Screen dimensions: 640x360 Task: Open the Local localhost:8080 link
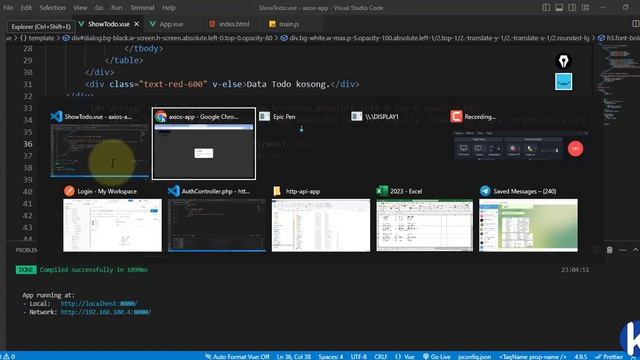click(x=99, y=304)
